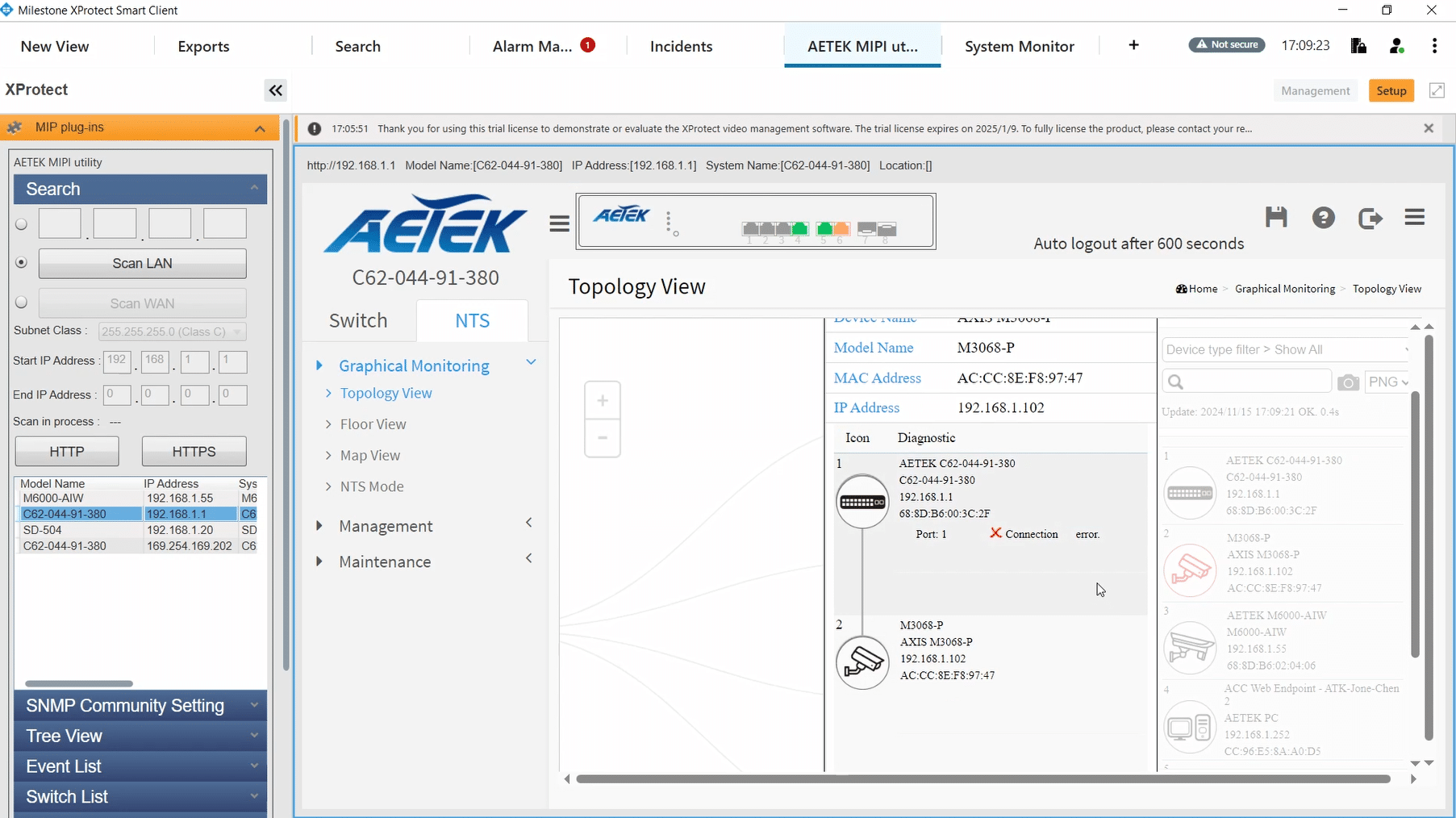Expand the Tree View panel
The height and width of the screenshot is (818, 1456).
click(140, 736)
